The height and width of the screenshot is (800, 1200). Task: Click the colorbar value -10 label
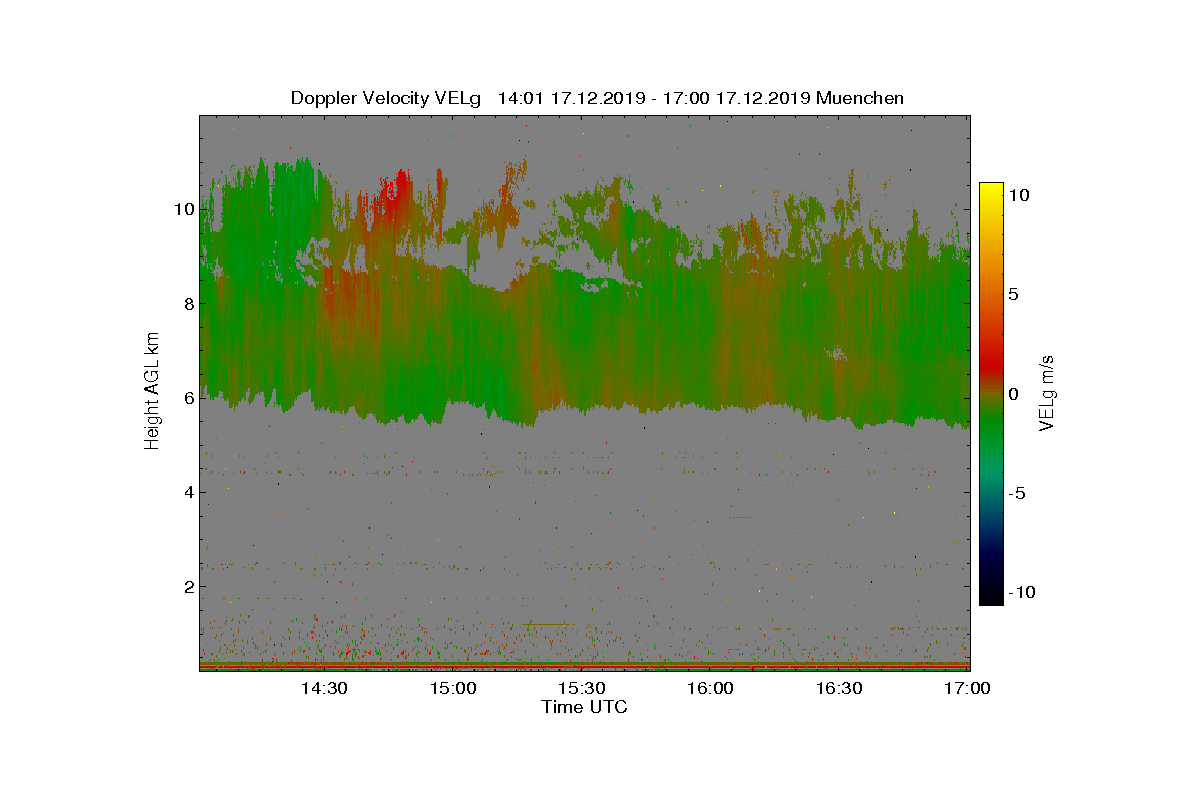(x=1022, y=592)
